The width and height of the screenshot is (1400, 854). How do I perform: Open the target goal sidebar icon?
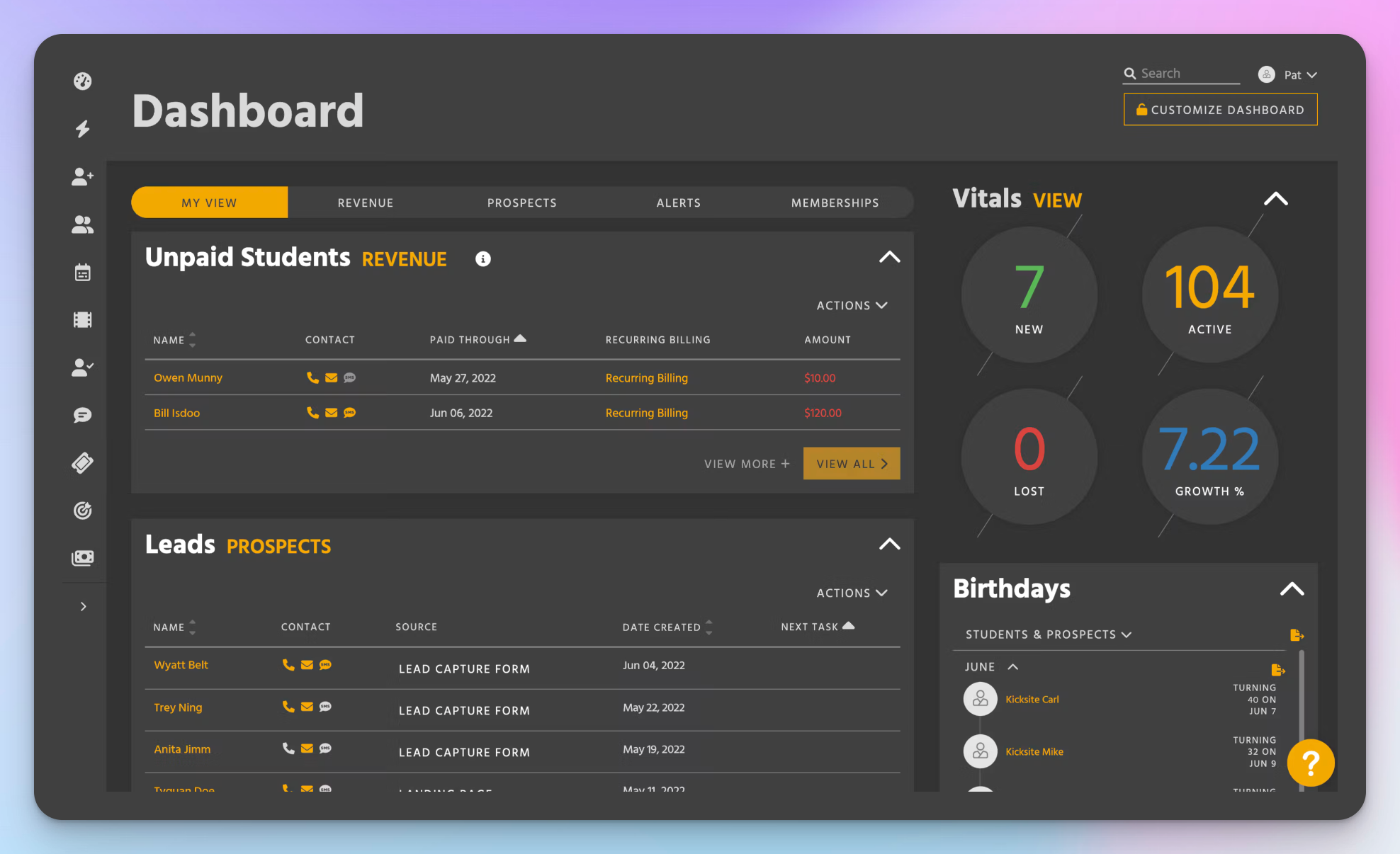83,511
